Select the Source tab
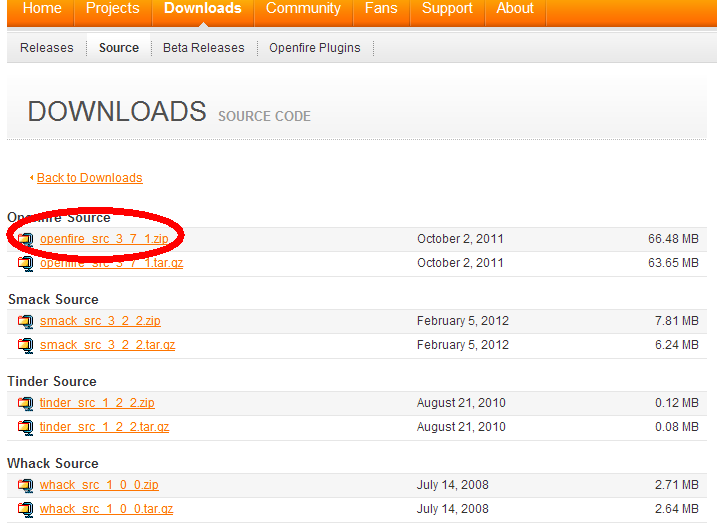The height and width of the screenshot is (531, 717). coord(119,48)
